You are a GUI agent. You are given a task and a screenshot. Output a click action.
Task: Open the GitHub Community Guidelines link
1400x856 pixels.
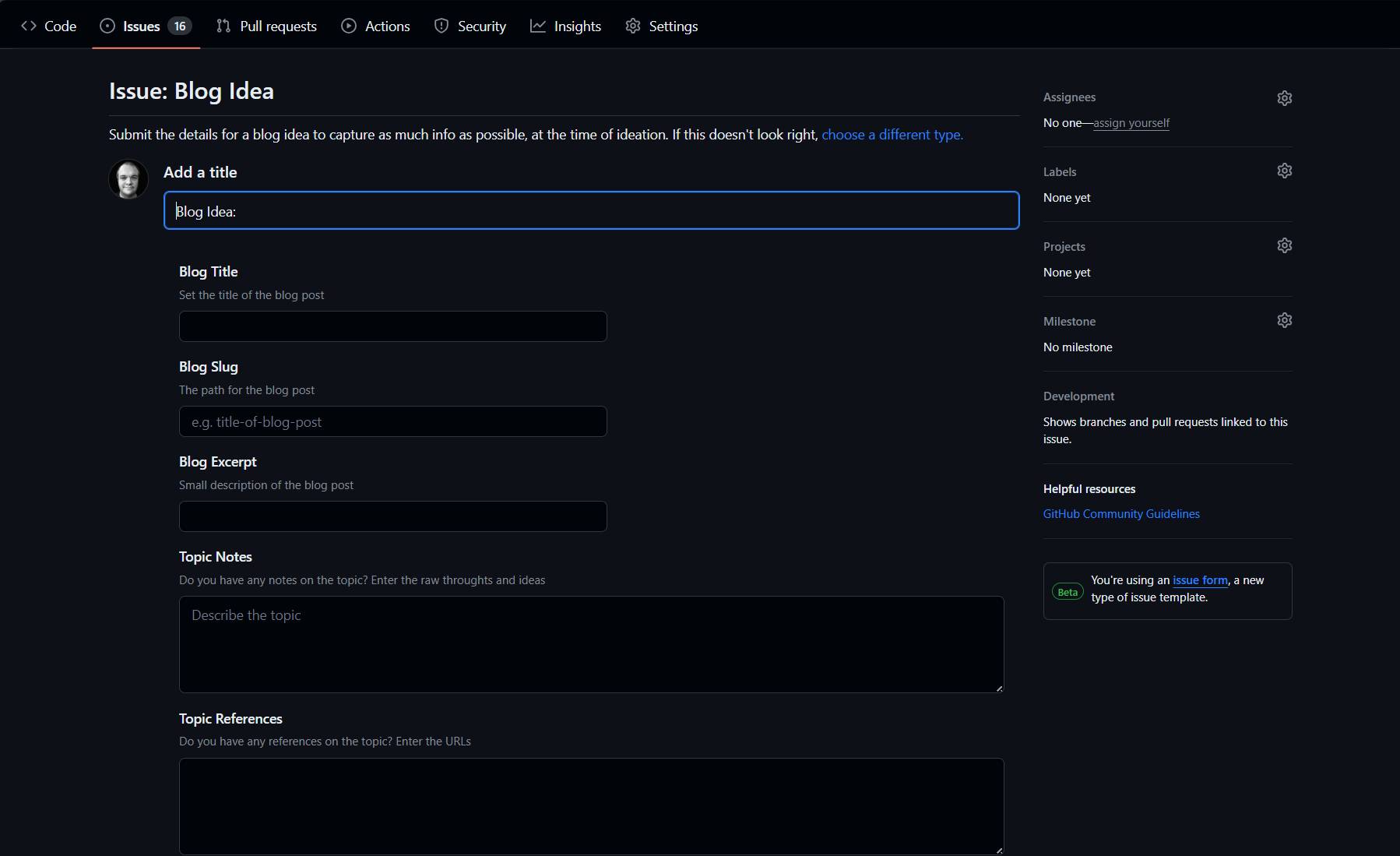point(1120,513)
